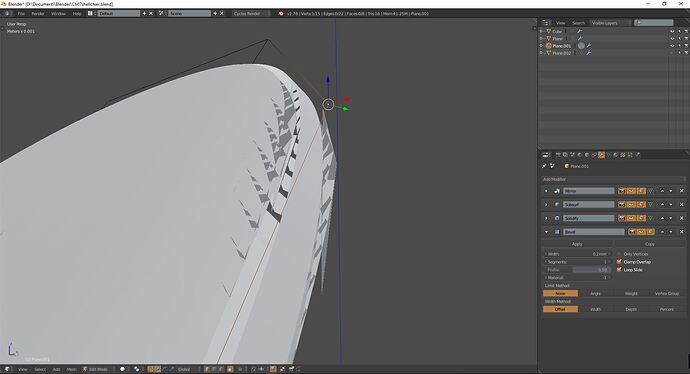The height and width of the screenshot is (374, 690).
Task: Click the Blender info editor icon top left
Action: [6, 14]
